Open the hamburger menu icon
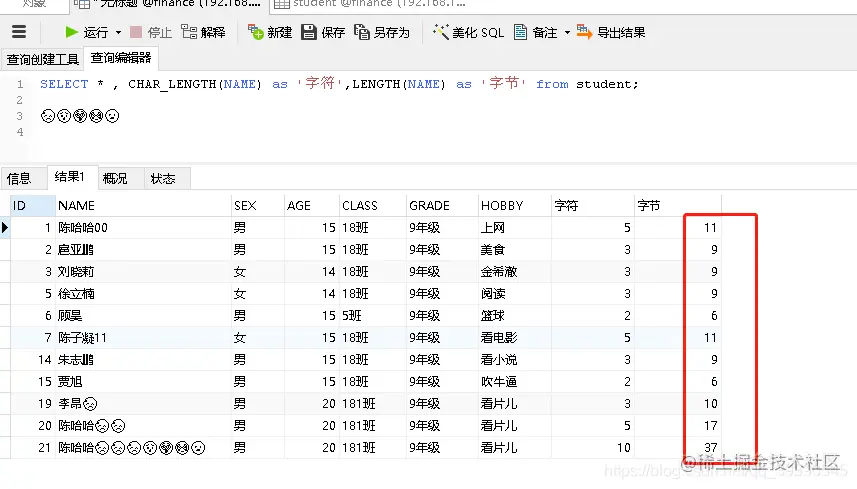 point(19,32)
